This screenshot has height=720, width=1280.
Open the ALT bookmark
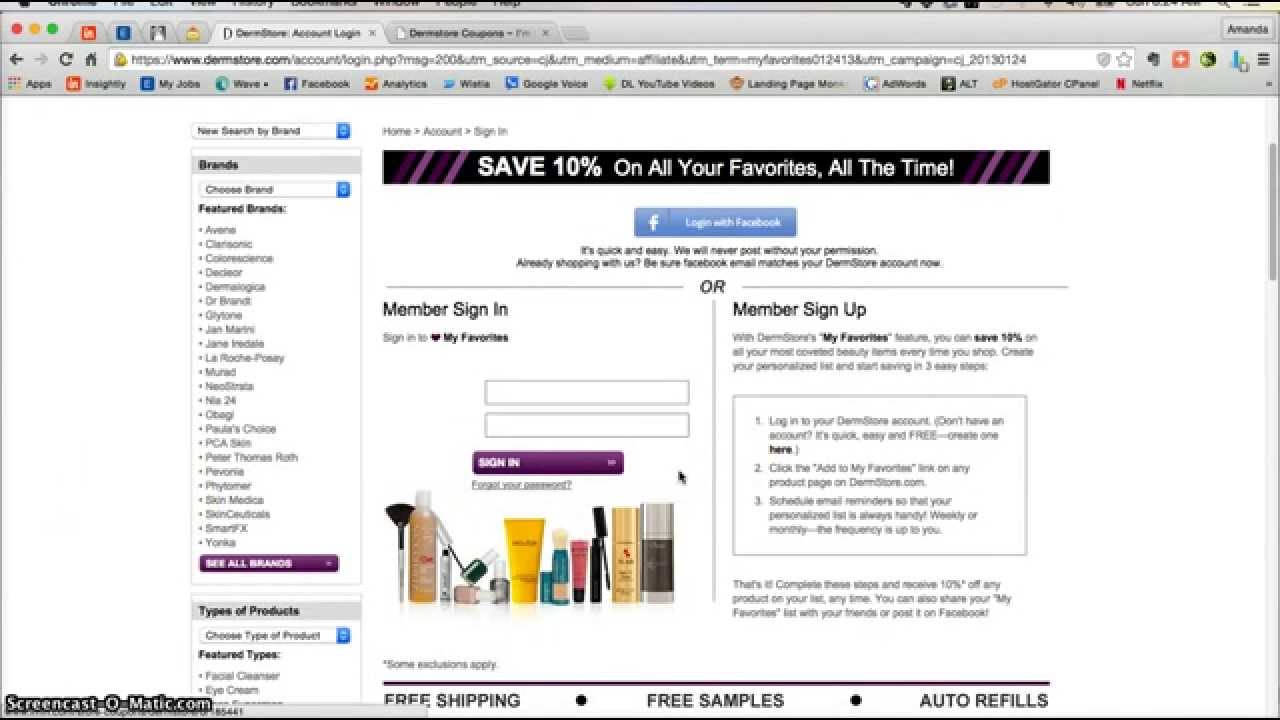pos(960,84)
